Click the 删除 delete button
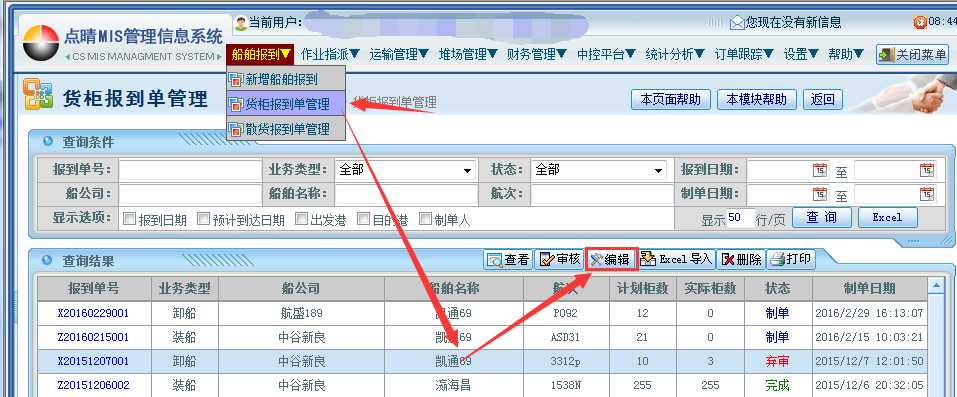The height and width of the screenshot is (397, 957). tap(740, 260)
